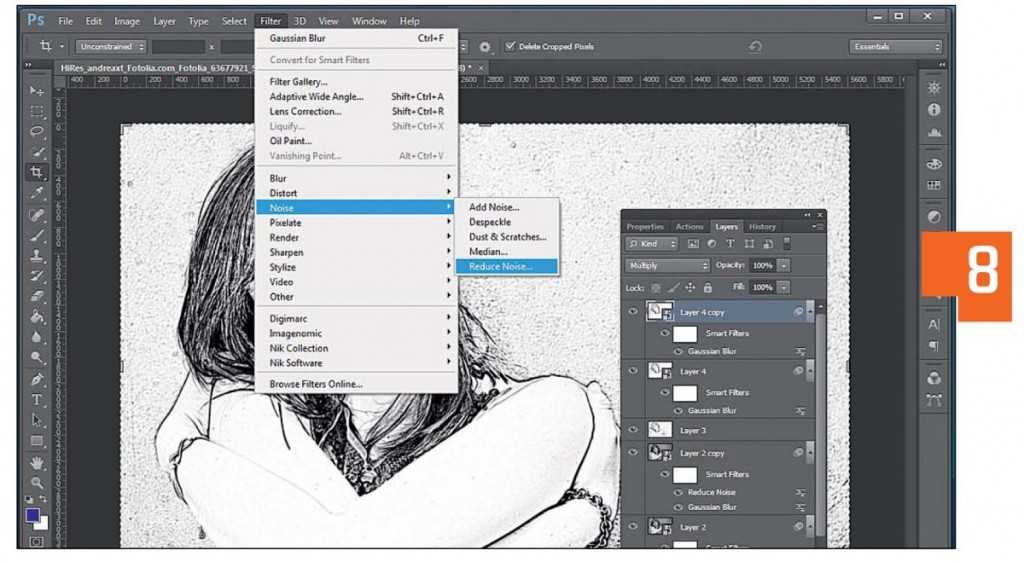Toggle visibility of Layer 3
Screen dimensions: 1024x562
coord(632,430)
